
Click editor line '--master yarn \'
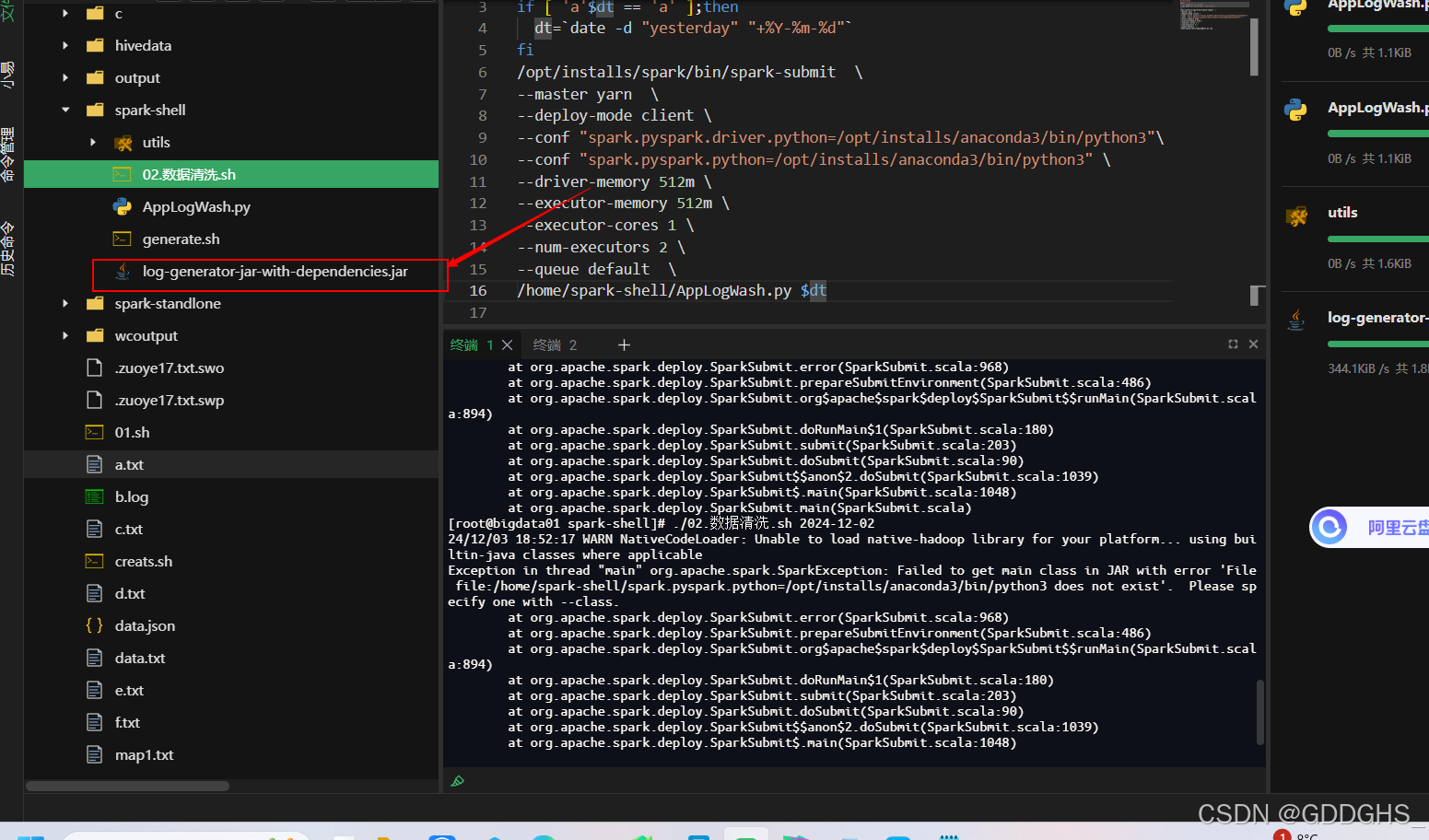point(588,94)
